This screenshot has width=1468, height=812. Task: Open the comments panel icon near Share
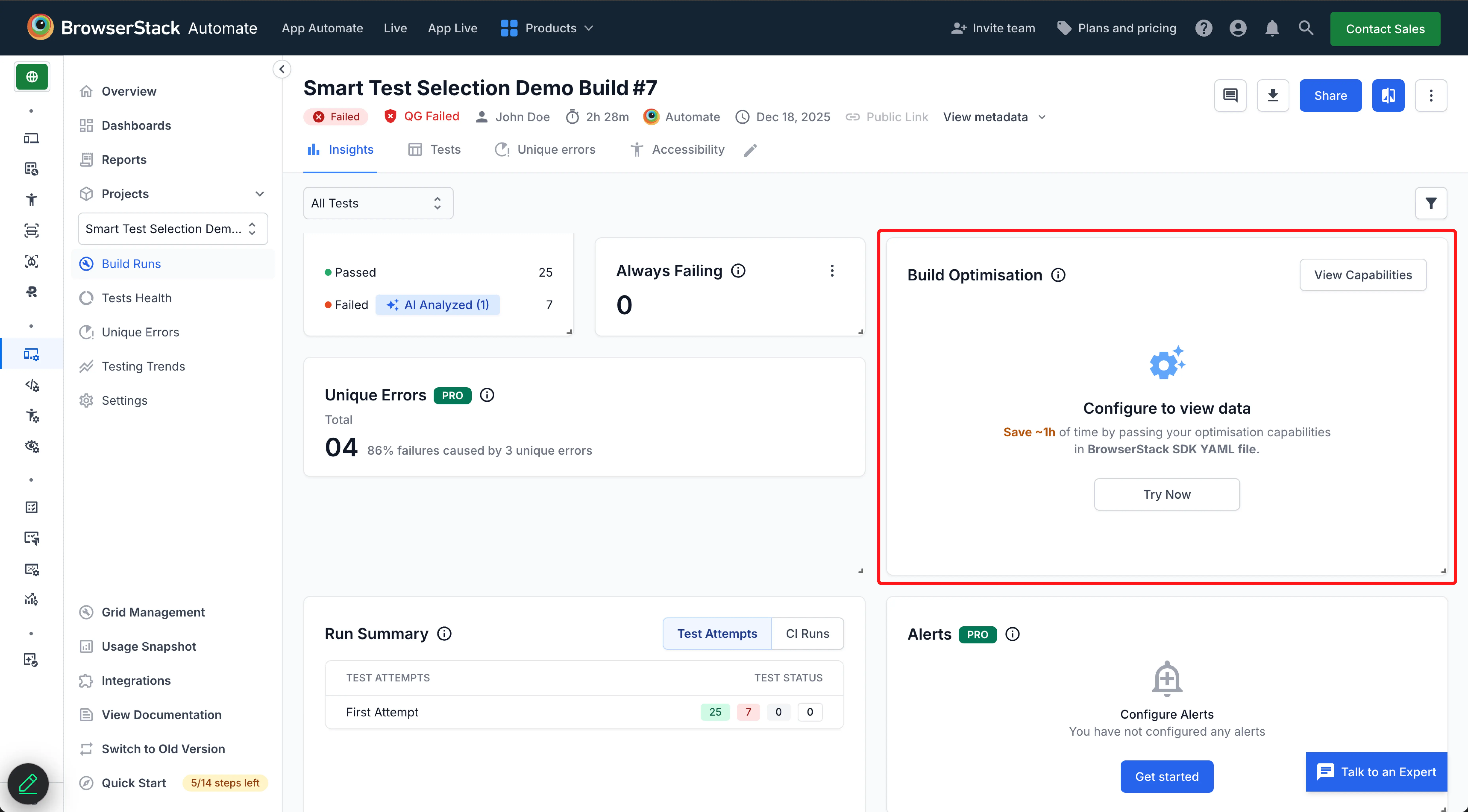coord(1230,95)
